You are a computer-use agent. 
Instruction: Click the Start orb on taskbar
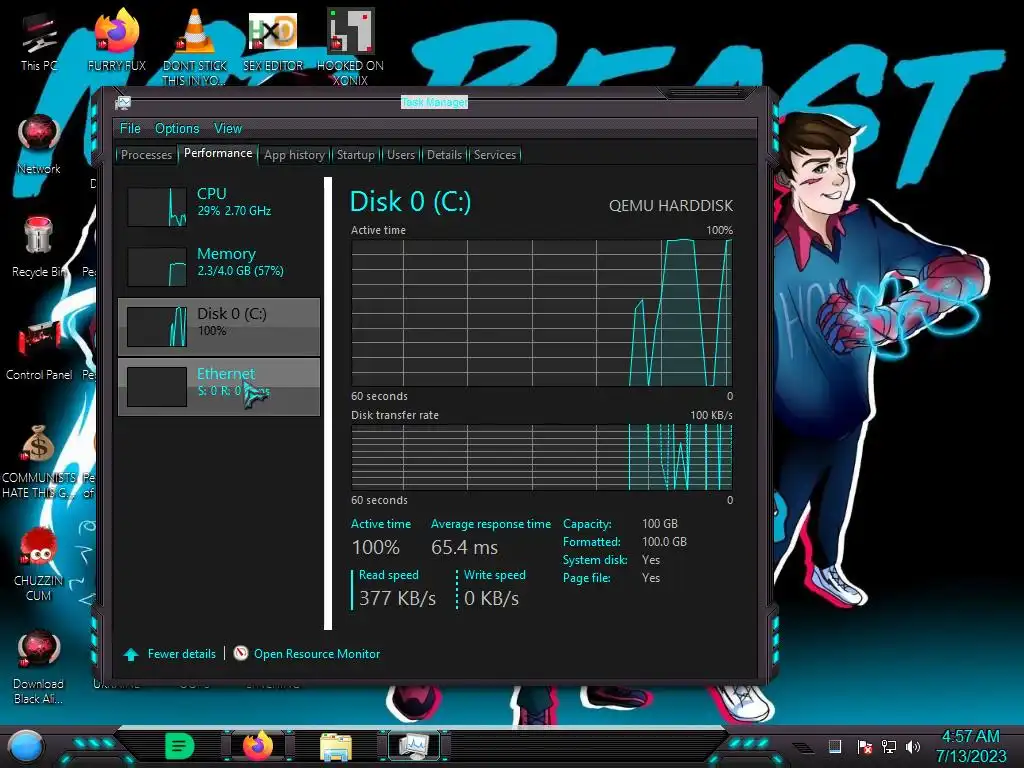(x=25, y=746)
